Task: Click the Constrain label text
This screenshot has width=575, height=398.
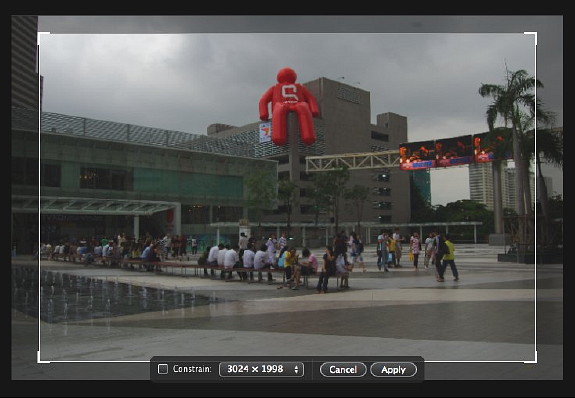Action: point(192,369)
